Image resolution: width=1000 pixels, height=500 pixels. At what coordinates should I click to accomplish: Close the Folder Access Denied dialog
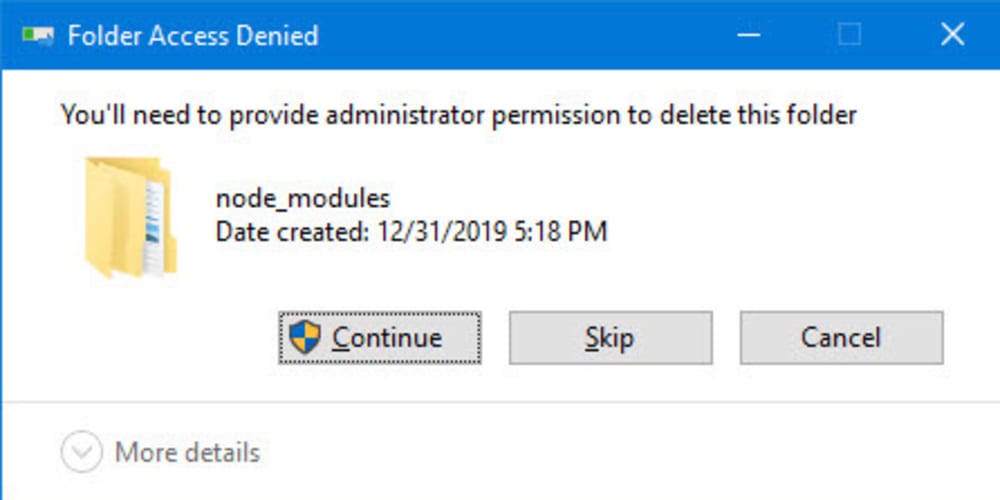pos(952,35)
